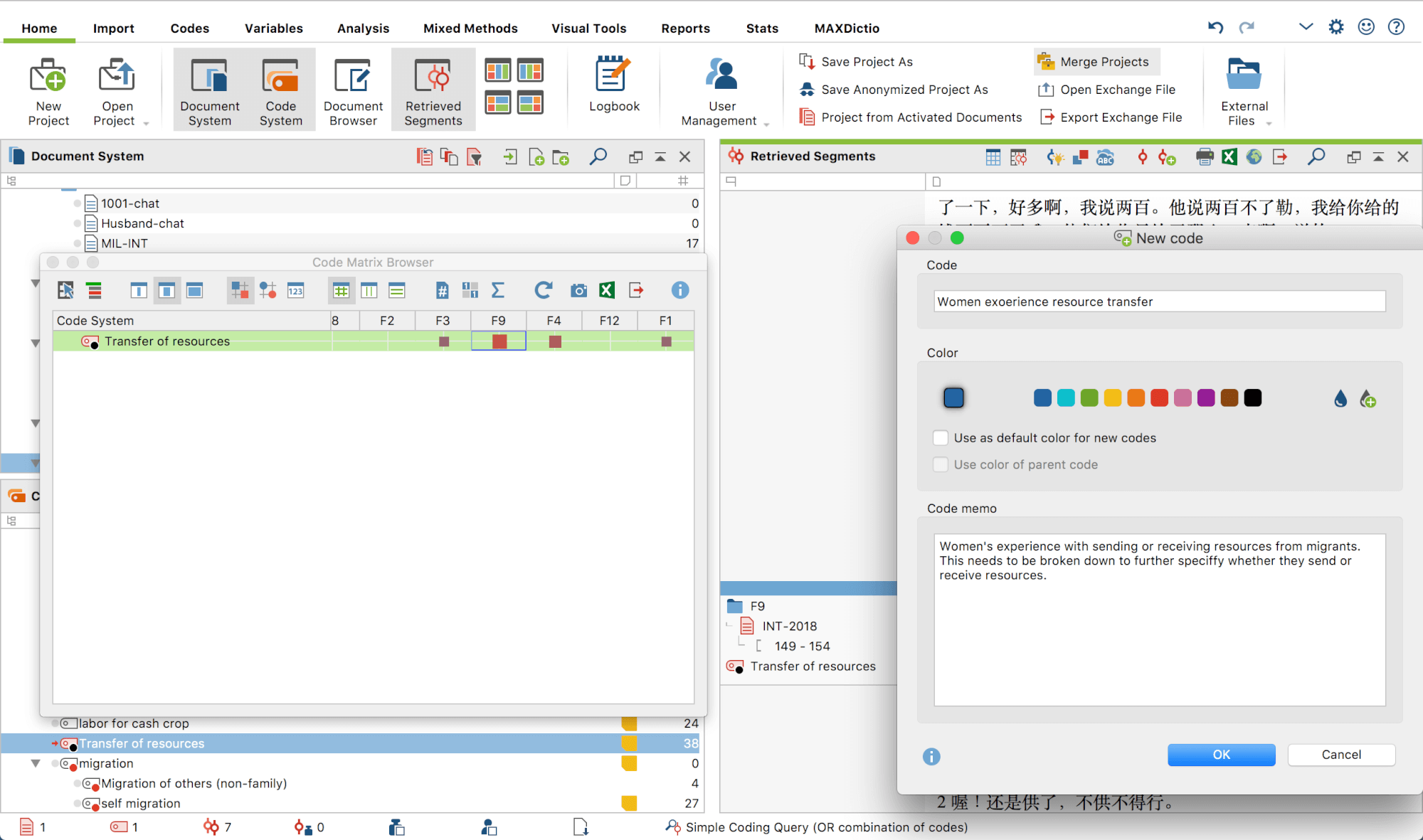Toggle the activated codes filter in Code Matrix Browser
The image size is (1423, 840).
[x=94, y=290]
